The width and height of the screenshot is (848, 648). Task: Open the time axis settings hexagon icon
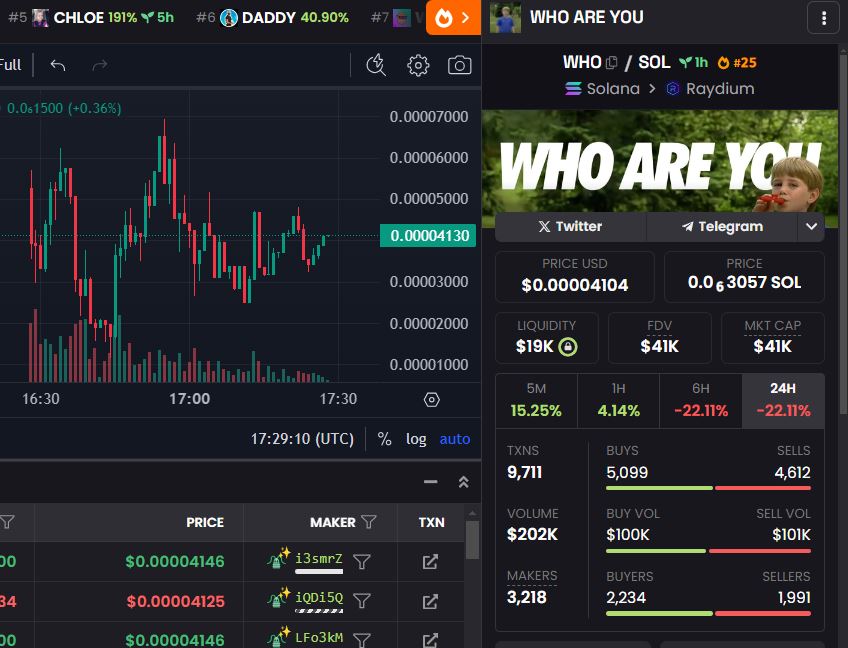pos(432,400)
